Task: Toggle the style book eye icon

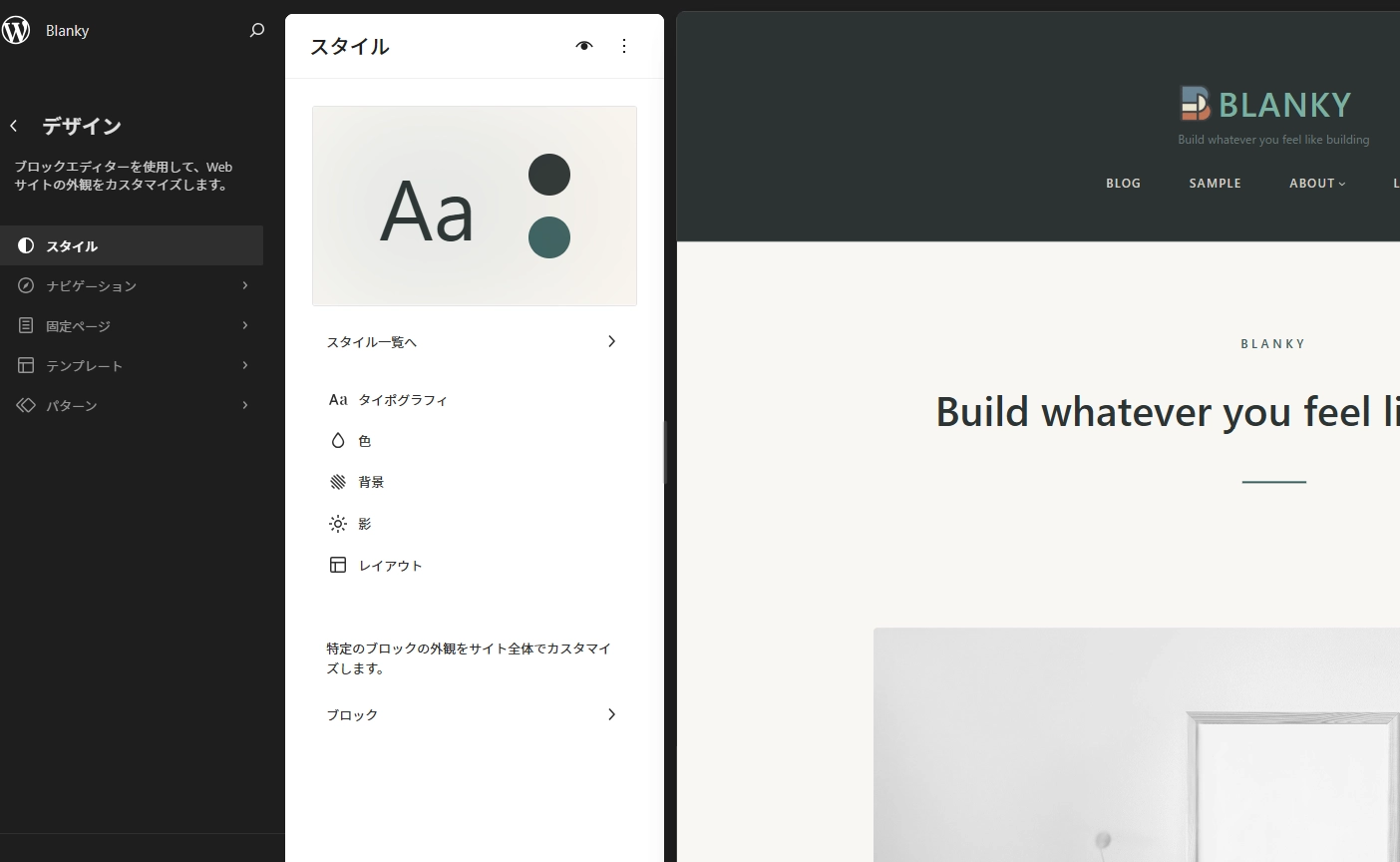Action: [584, 46]
